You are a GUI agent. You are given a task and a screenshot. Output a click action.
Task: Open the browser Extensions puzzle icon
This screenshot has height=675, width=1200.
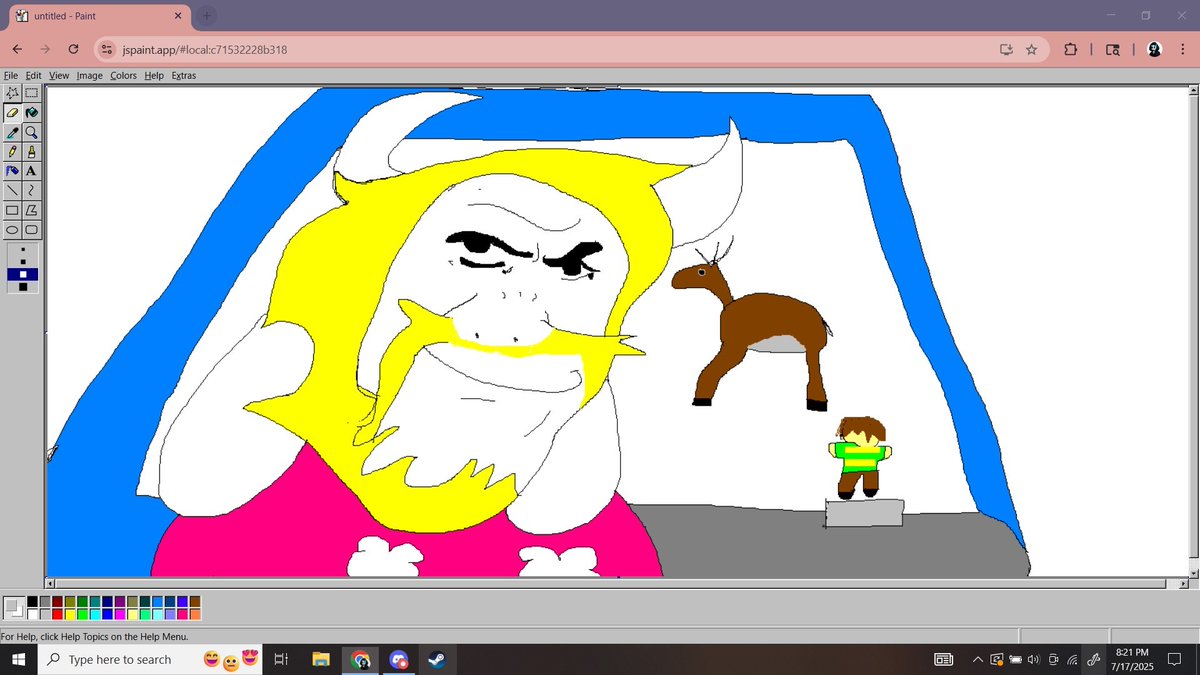[x=1070, y=49]
